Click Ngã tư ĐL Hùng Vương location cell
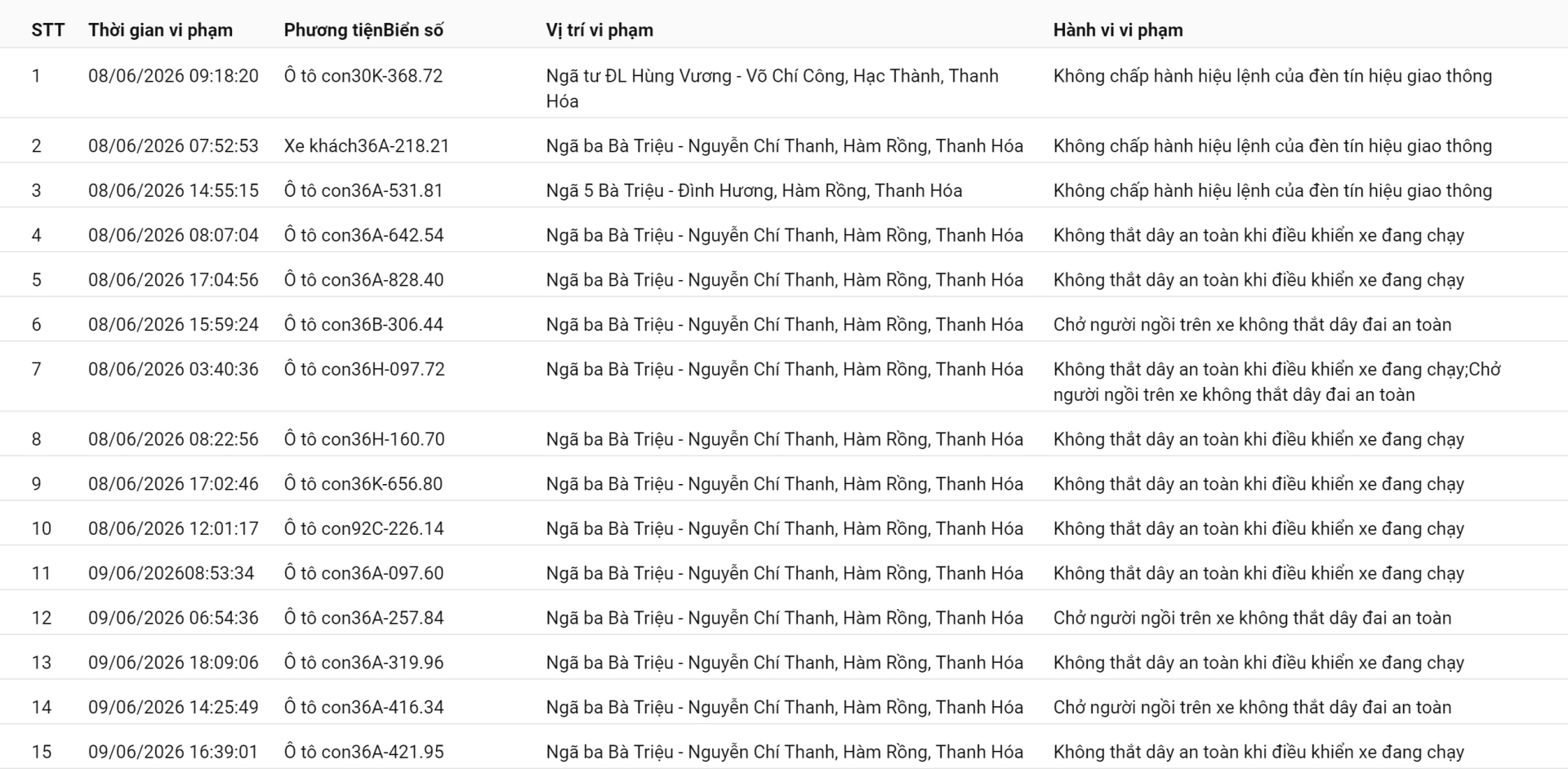 point(773,88)
